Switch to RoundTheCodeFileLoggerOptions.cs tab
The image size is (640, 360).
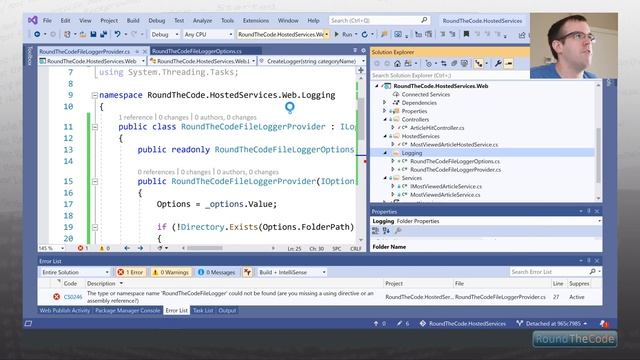(x=197, y=51)
